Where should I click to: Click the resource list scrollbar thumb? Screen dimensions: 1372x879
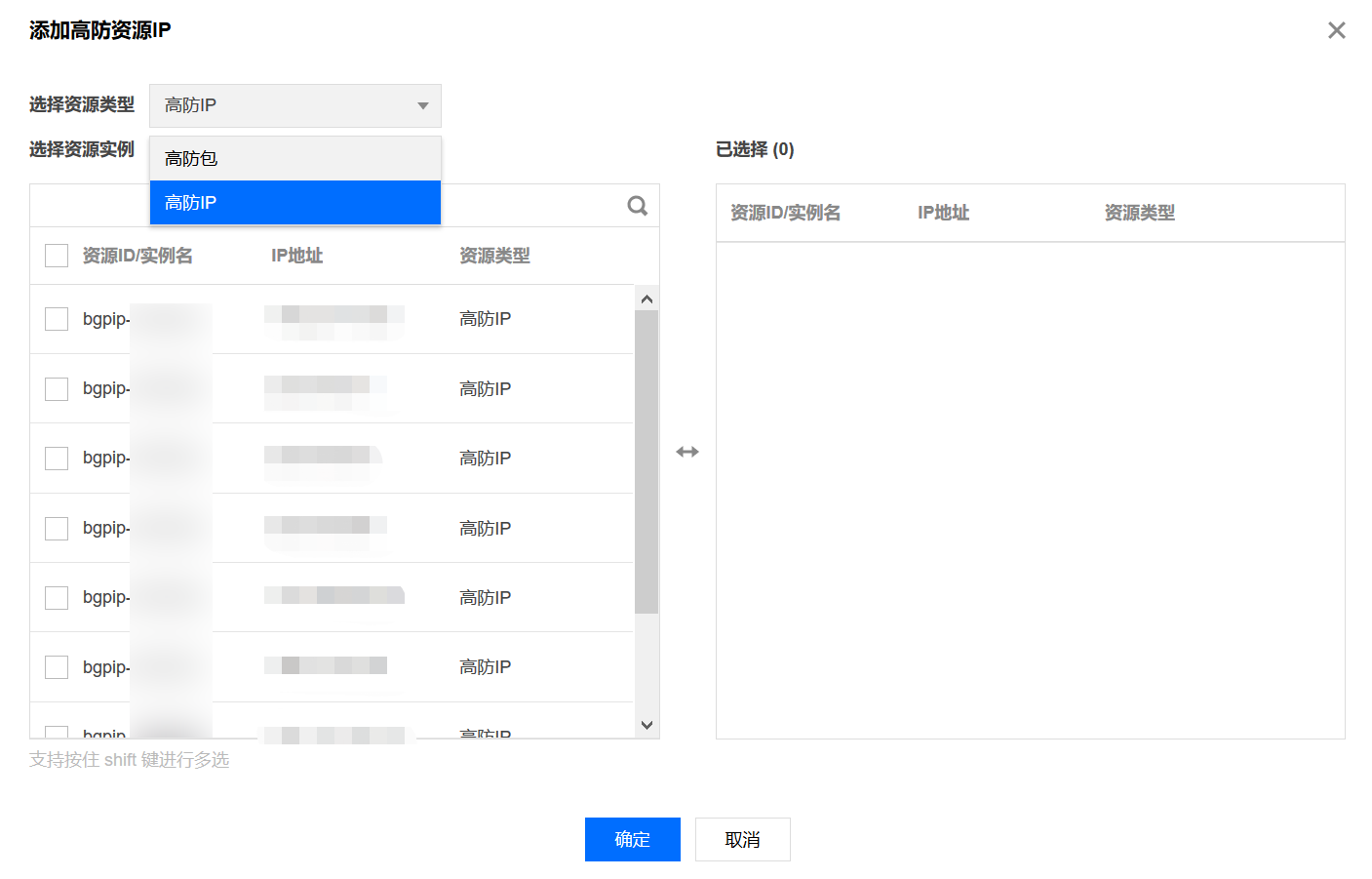click(x=647, y=460)
